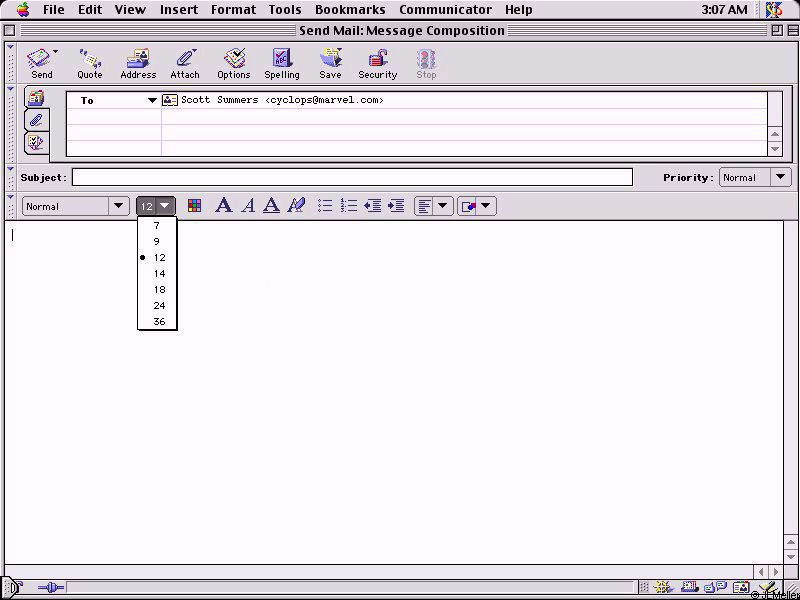Viewport: 800px width, 600px height.
Task: Choose font size 36 from the list
Action: click(157, 321)
